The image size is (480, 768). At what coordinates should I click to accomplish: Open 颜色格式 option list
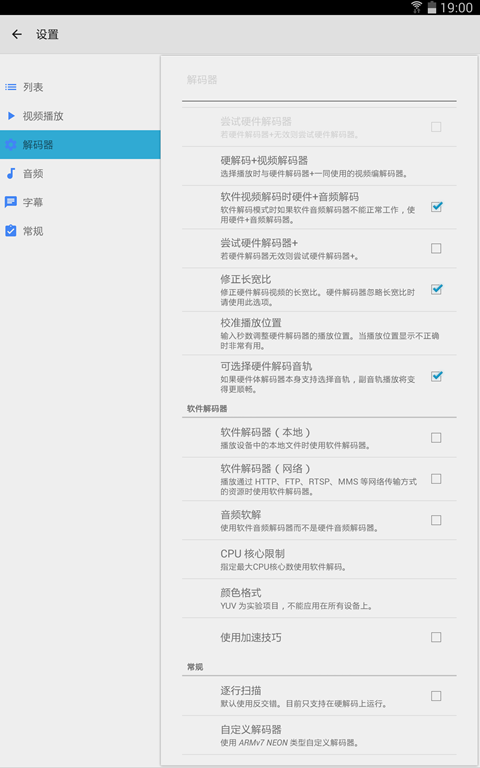(319, 599)
